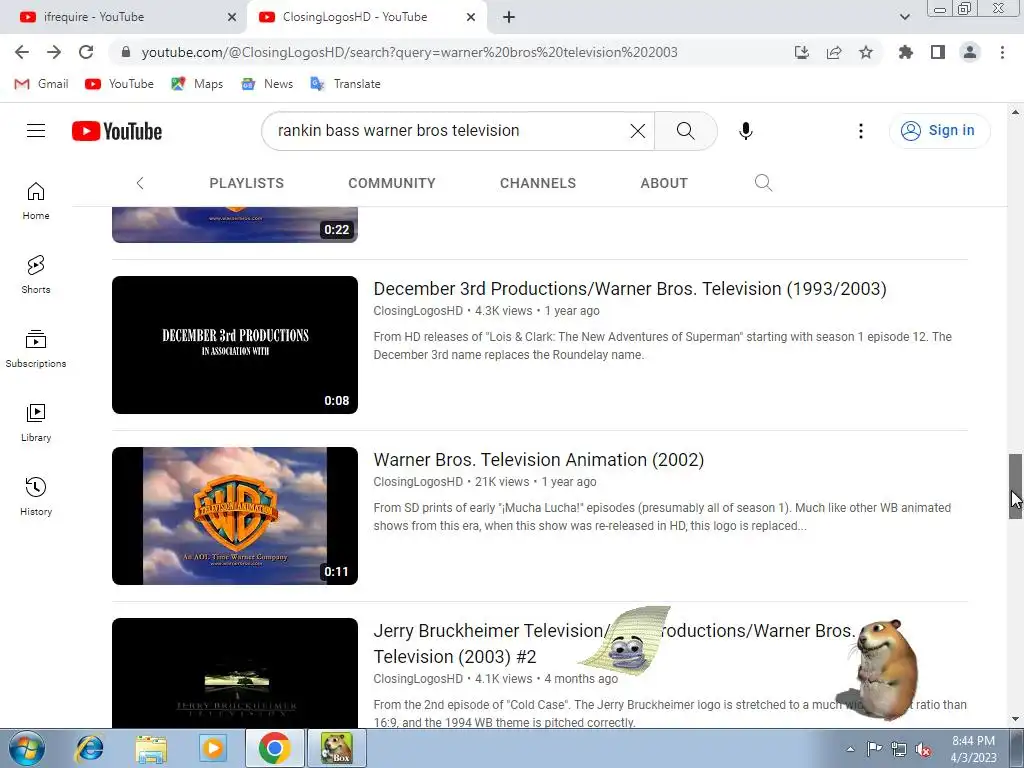Open the Gmail bookmark
1024x768 pixels.
(42, 84)
